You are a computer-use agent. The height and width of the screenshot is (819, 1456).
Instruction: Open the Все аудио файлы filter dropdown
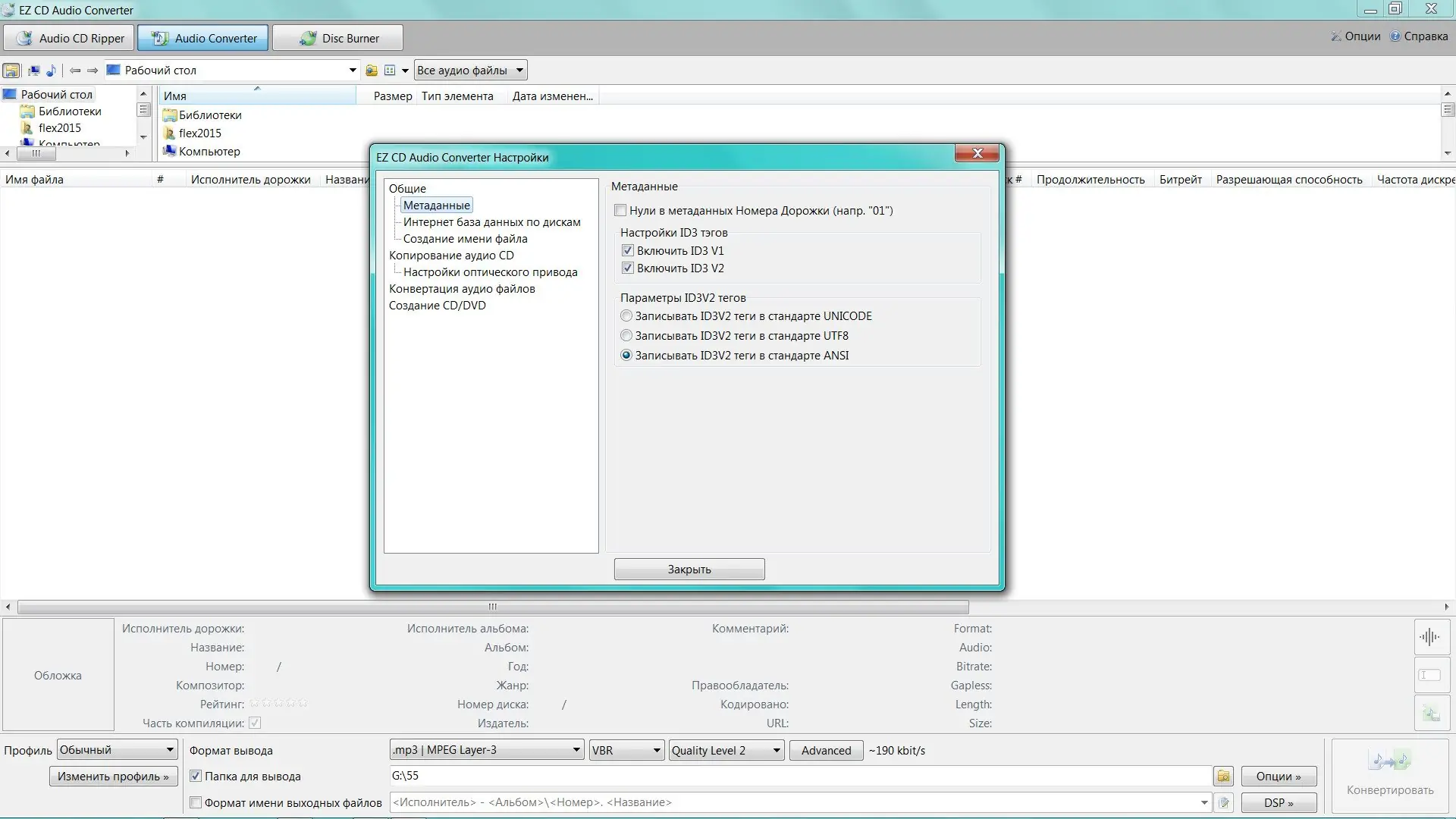[470, 71]
